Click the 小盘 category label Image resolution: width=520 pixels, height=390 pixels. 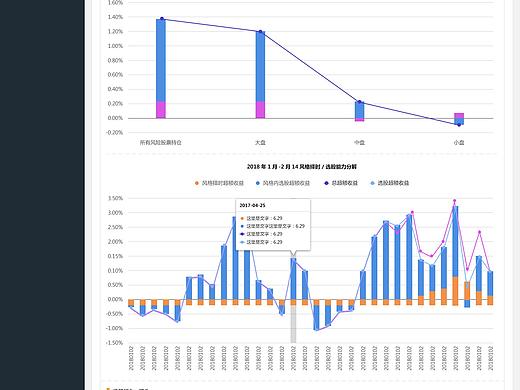[459, 143]
